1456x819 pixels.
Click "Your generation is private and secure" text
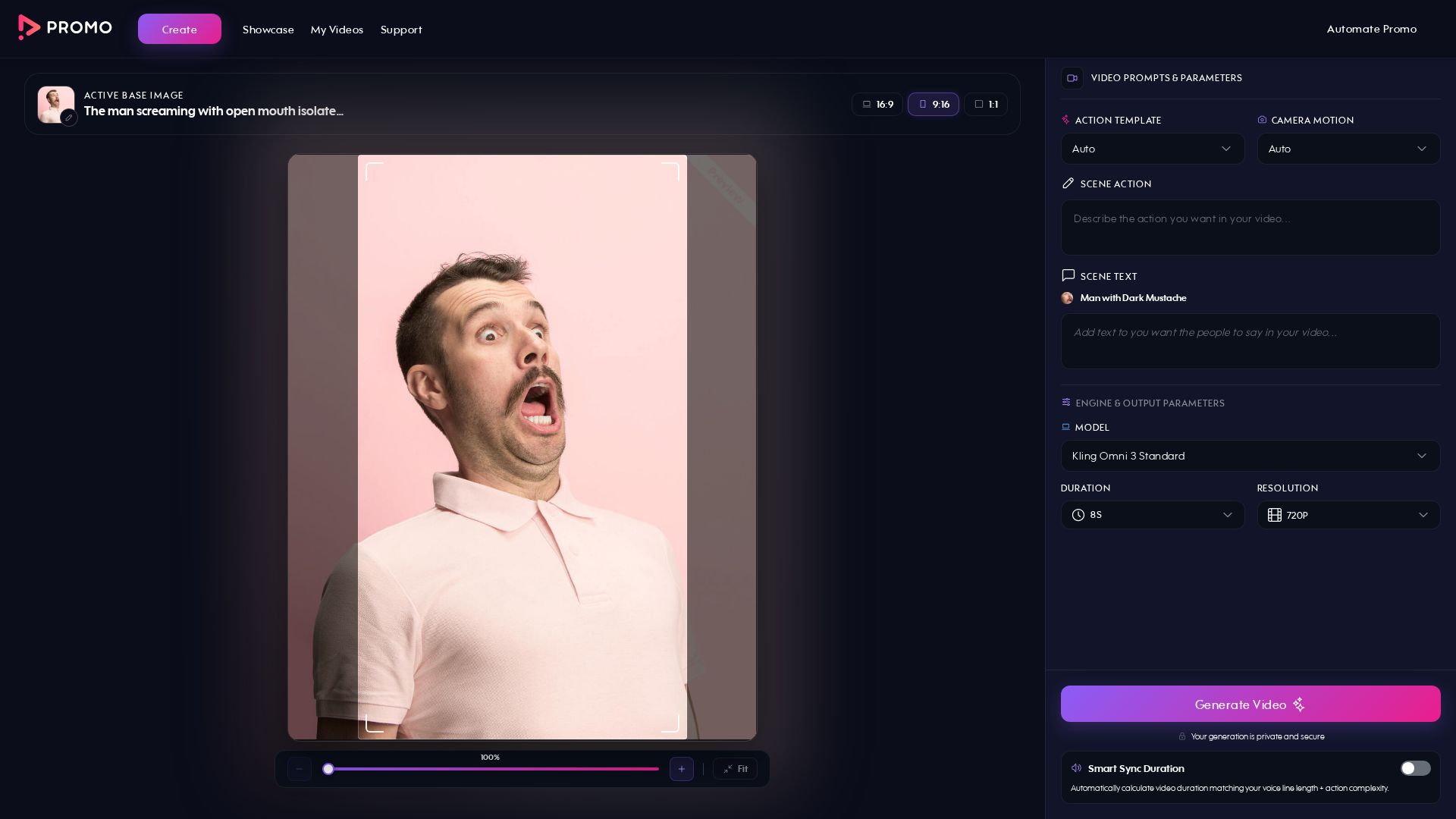click(x=1257, y=736)
